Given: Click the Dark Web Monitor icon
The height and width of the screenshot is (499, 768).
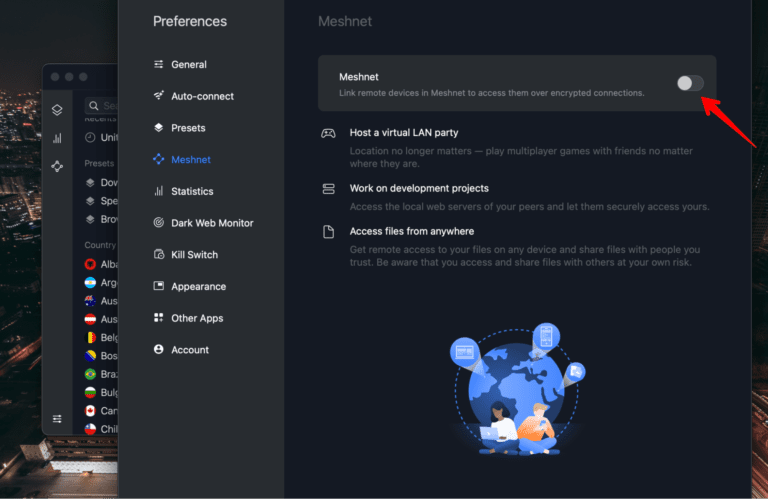Looking at the screenshot, I should tap(158, 223).
